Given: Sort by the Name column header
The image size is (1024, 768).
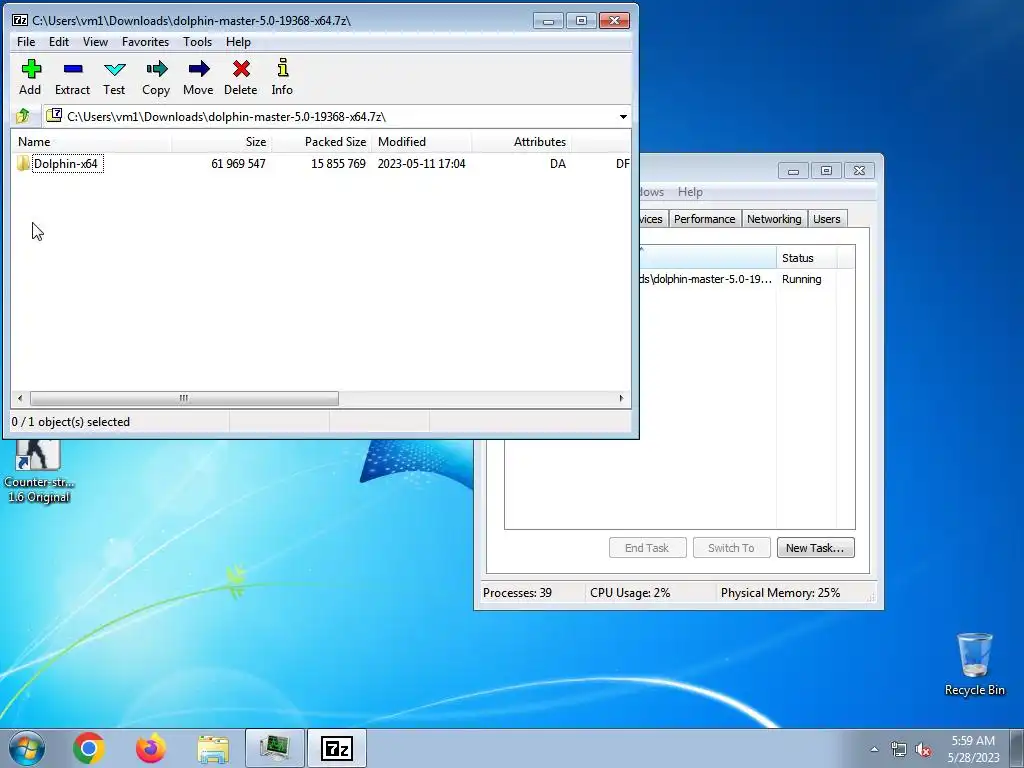Looking at the screenshot, I should click(91, 142).
